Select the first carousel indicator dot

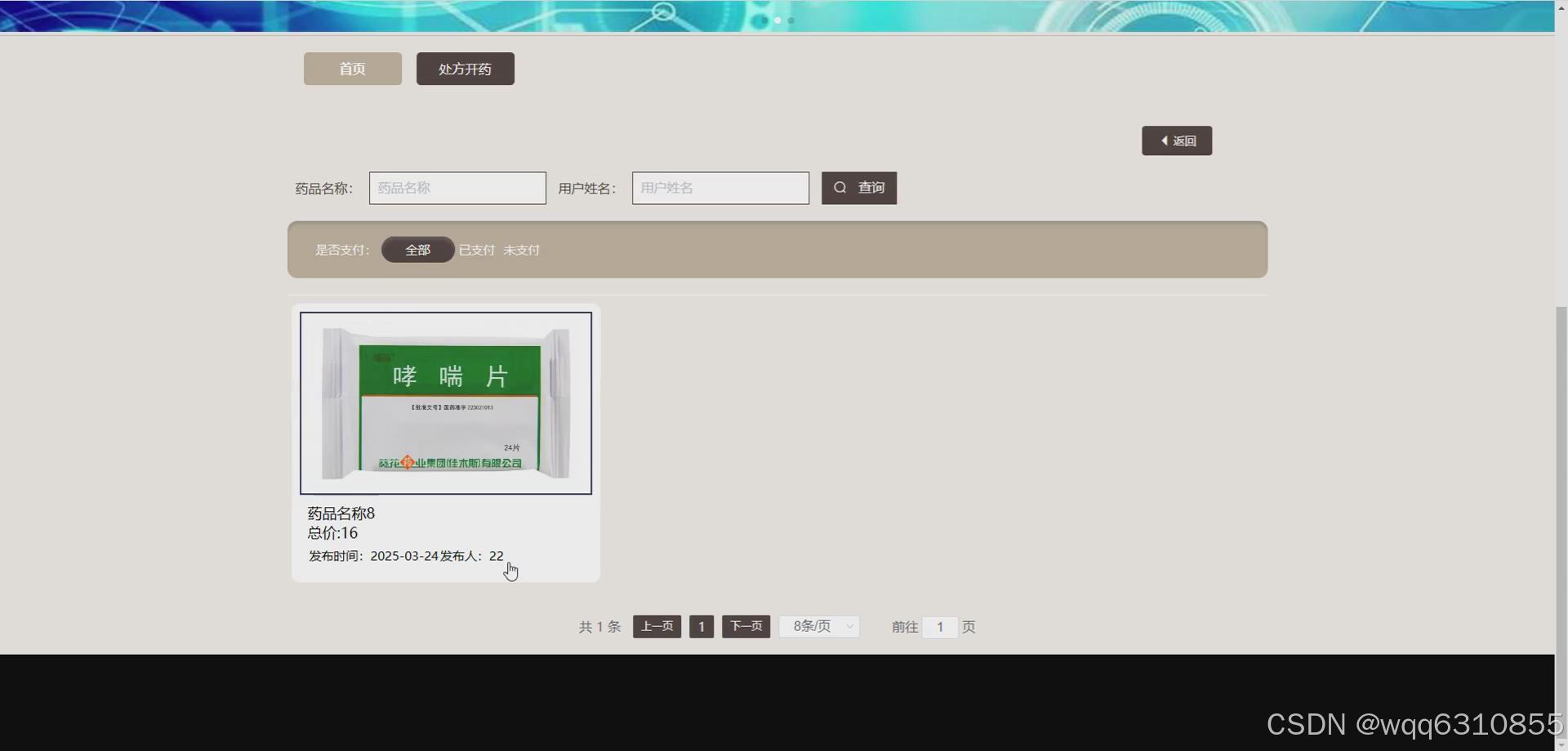coord(777,20)
